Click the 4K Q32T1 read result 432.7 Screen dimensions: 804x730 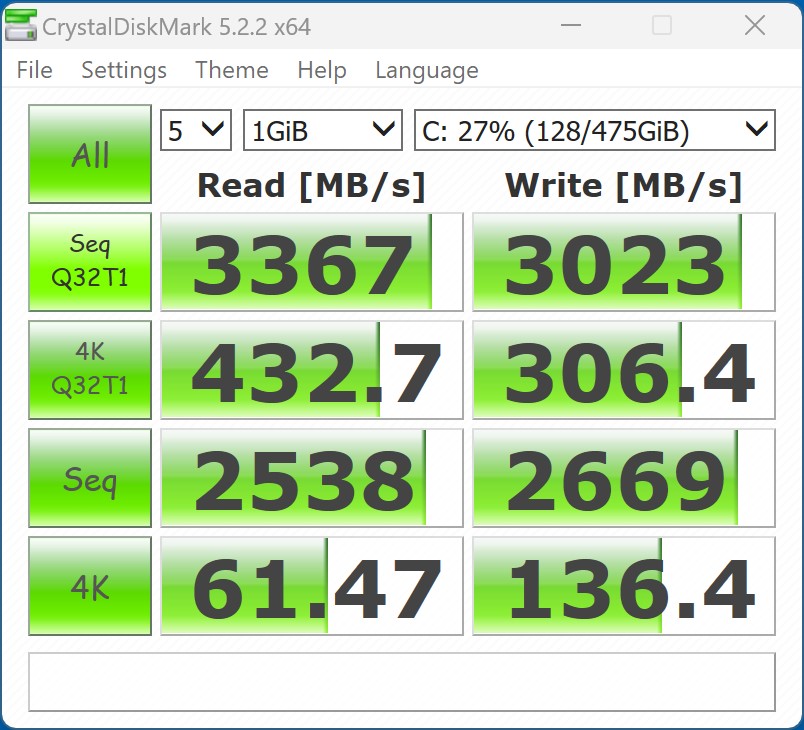point(312,370)
